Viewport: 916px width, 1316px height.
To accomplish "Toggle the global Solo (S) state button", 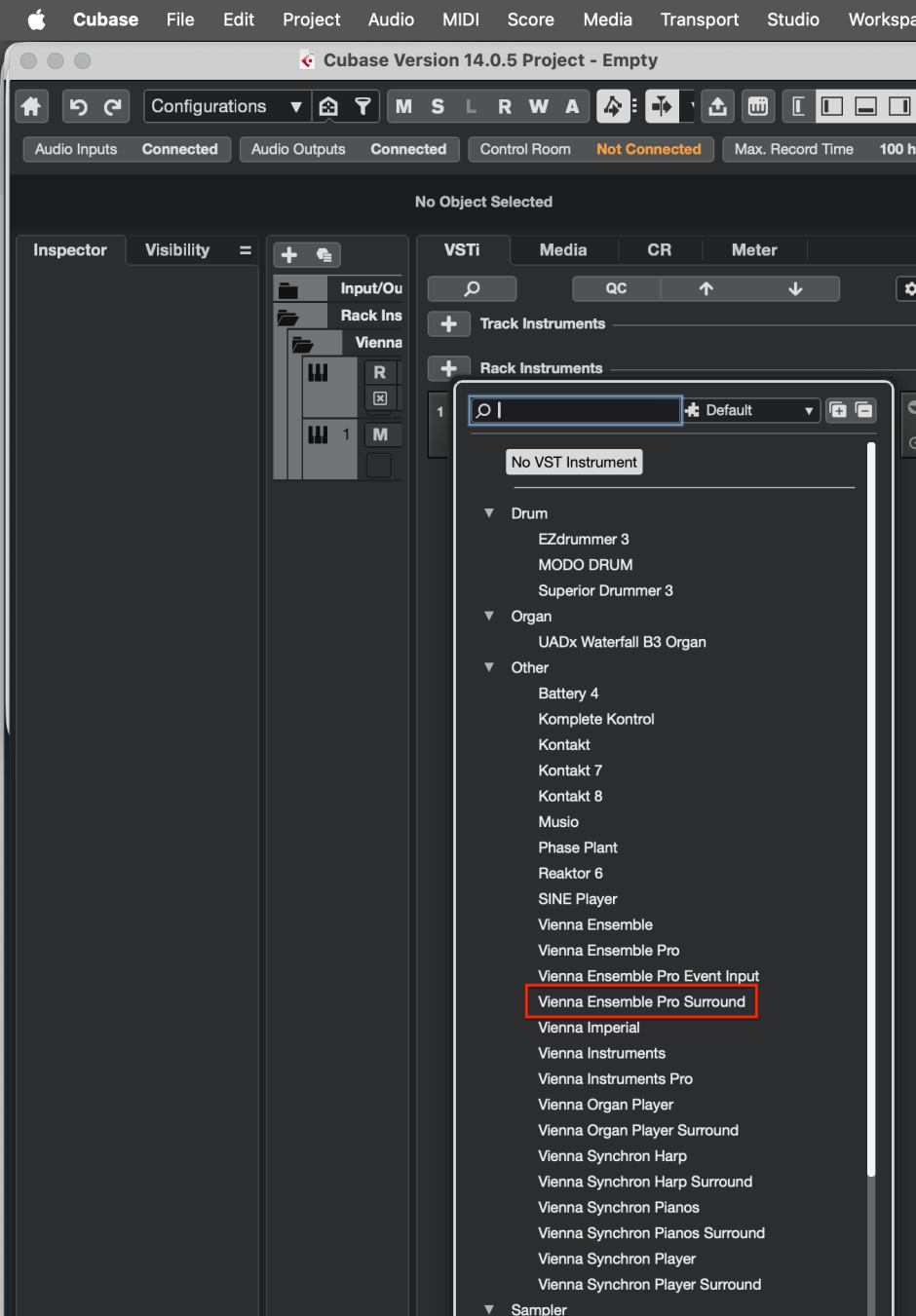I will pos(438,106).
